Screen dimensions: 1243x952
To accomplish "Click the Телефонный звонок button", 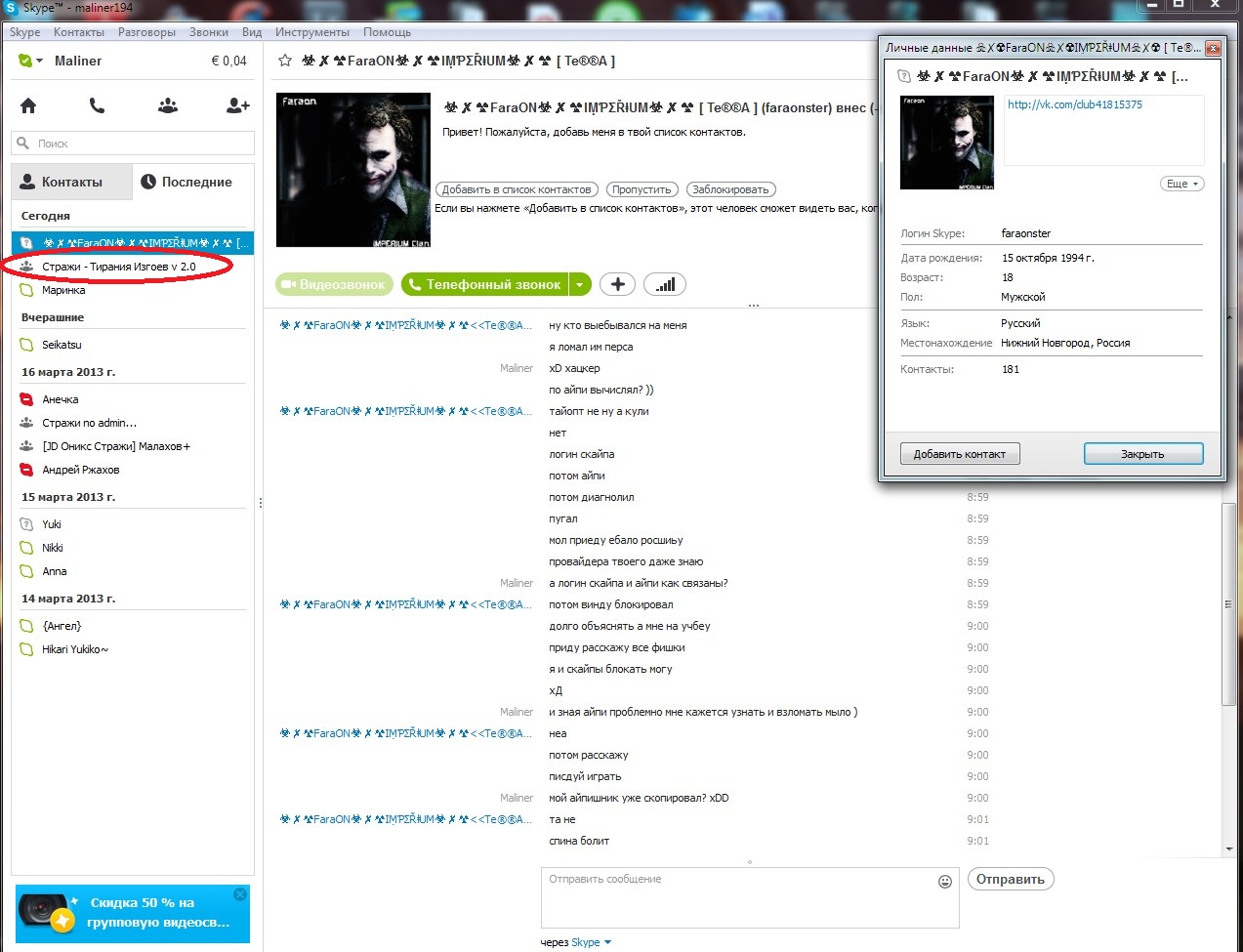I will 485,284.
